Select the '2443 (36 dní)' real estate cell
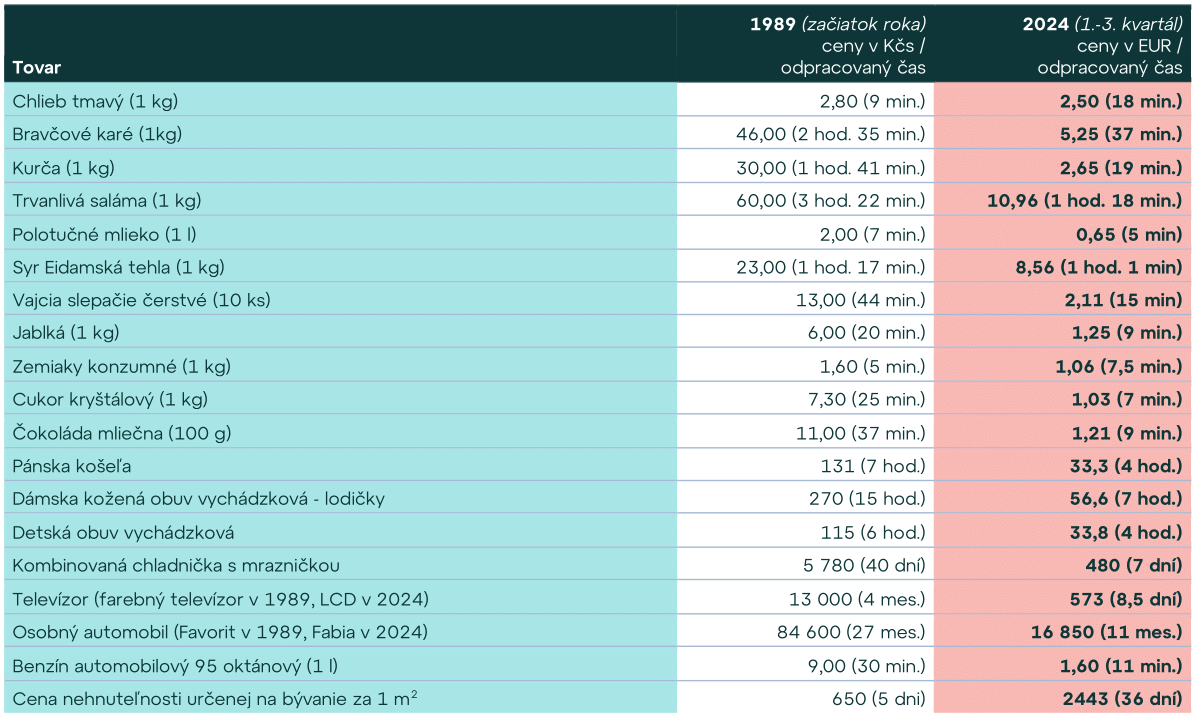The image size is (1196, 718). pos(1118,698)
